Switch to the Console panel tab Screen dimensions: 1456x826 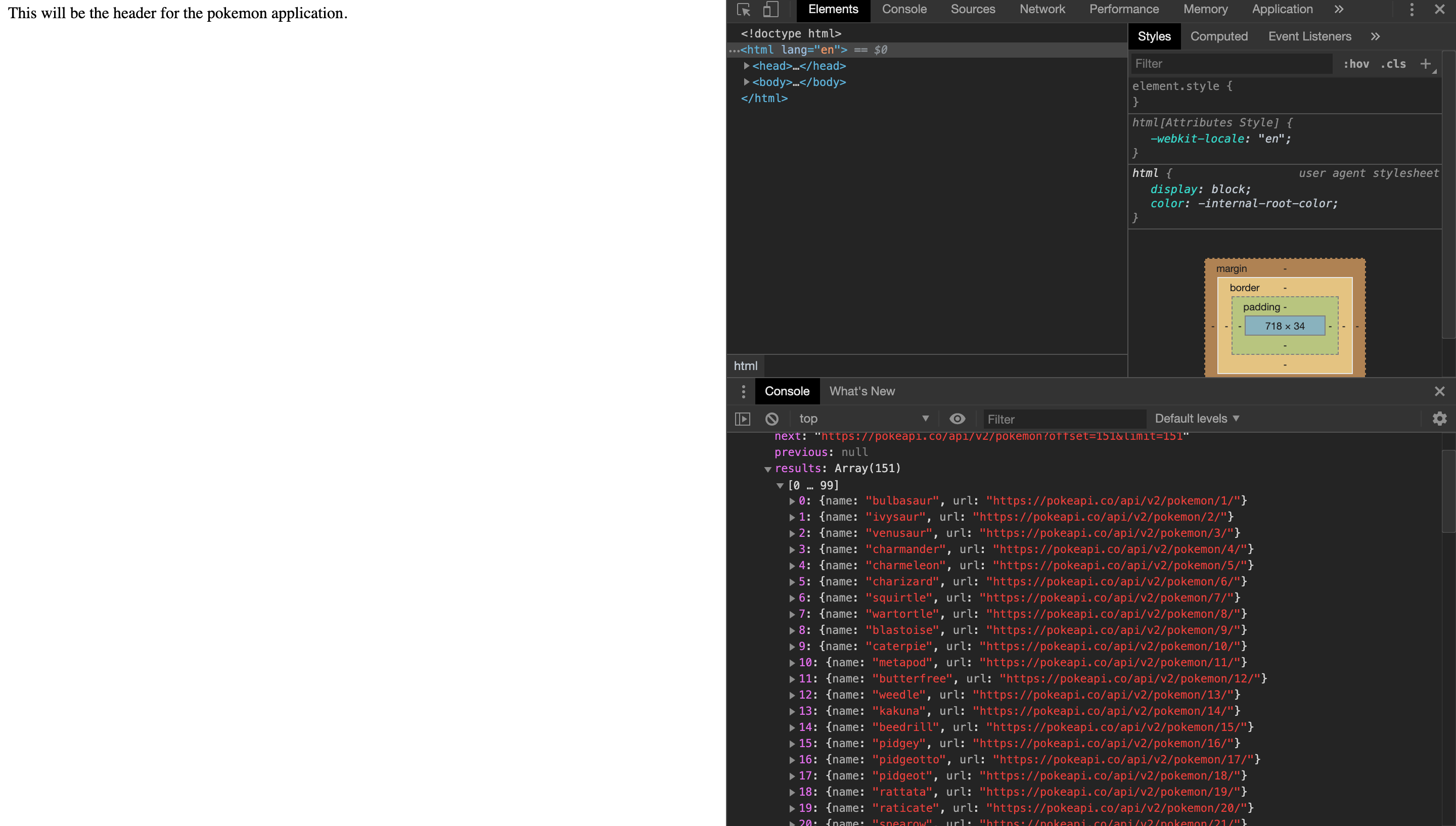pos(904,10)
